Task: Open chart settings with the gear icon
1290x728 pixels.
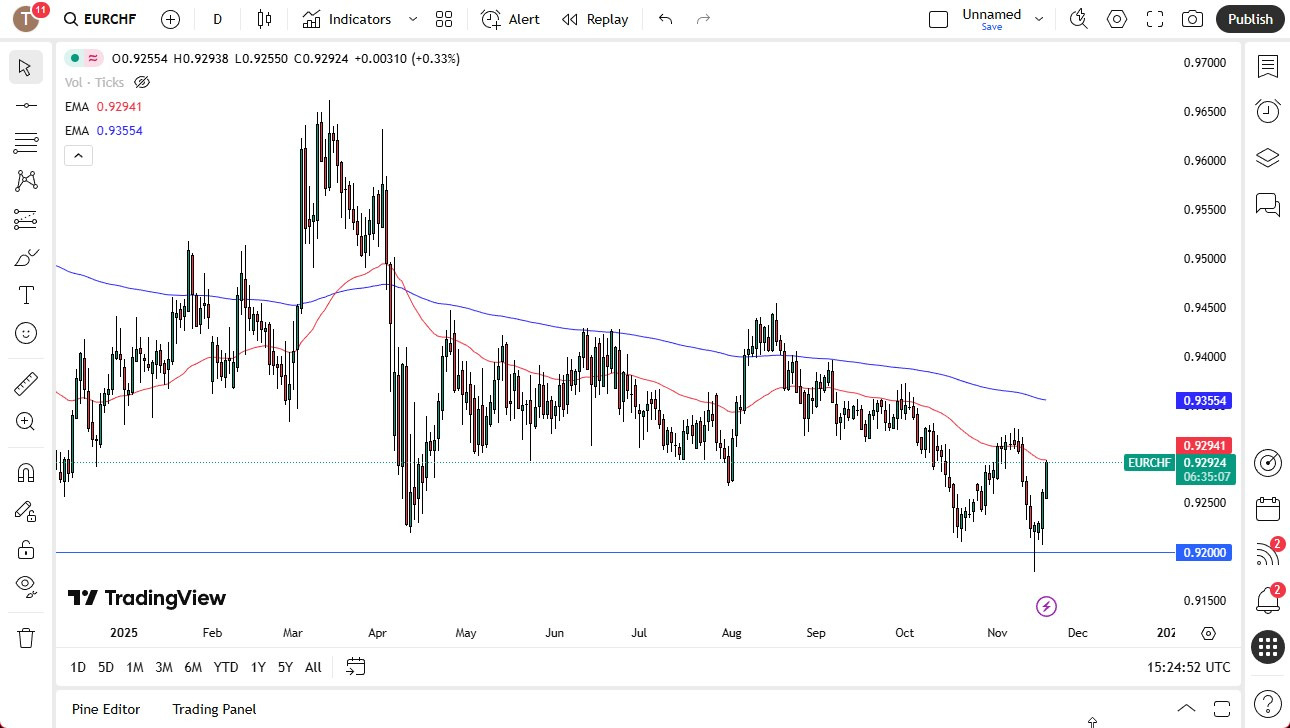Action: pyautogui.click(x=1117, y=18)
